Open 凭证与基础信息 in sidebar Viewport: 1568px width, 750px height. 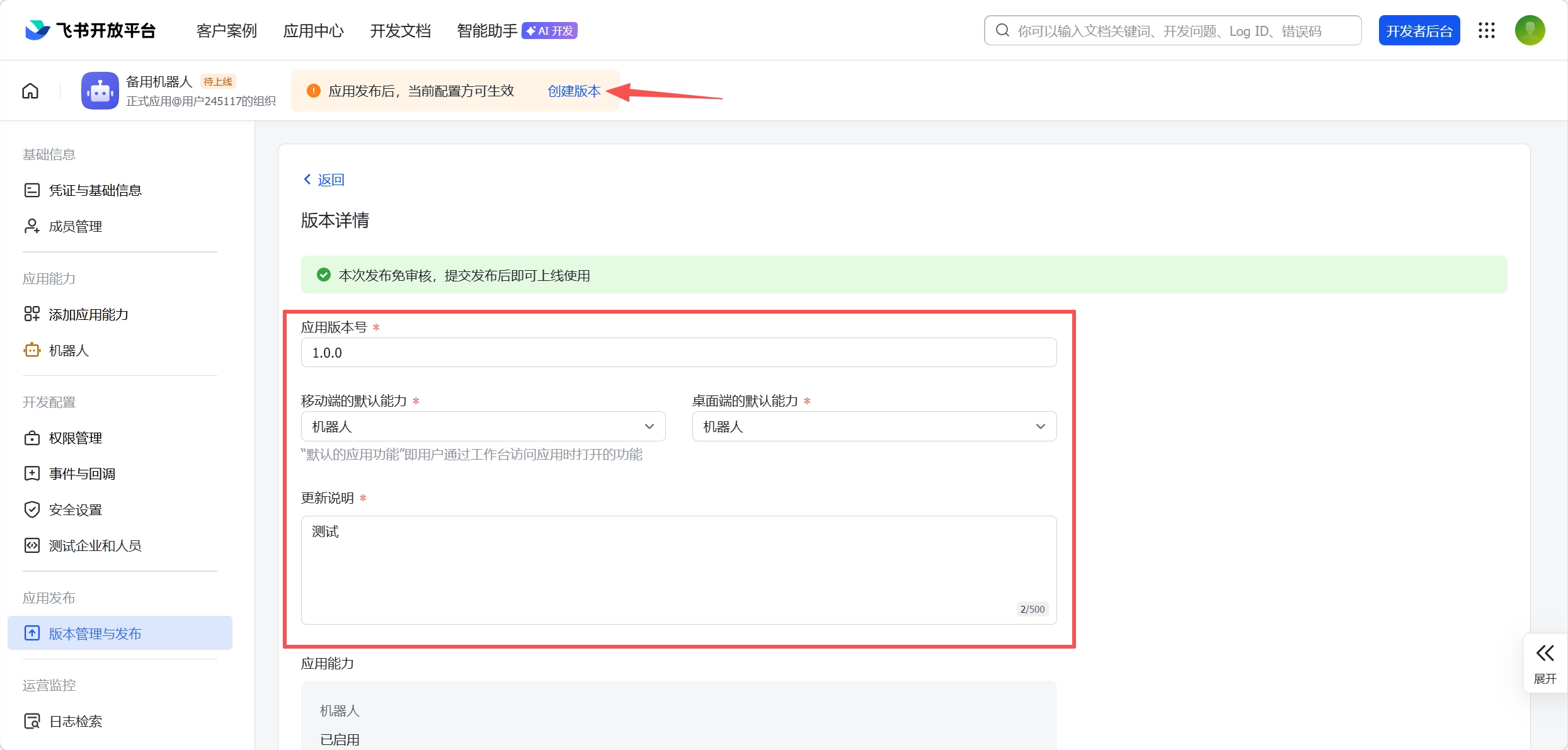(x=94, y=190)
